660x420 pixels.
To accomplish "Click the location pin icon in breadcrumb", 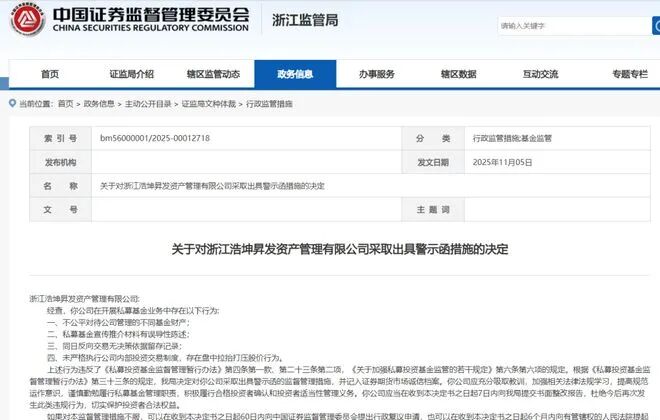I will [x=11, y=104].
